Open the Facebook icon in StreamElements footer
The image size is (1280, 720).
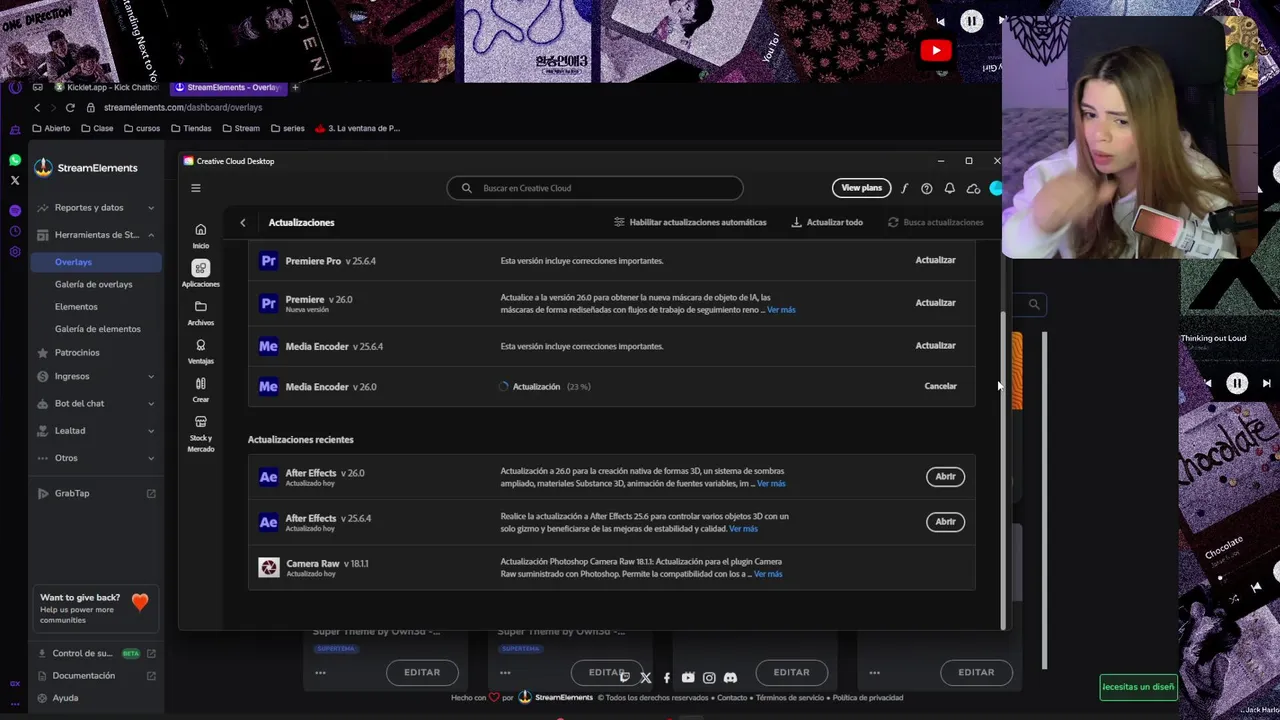667,678
